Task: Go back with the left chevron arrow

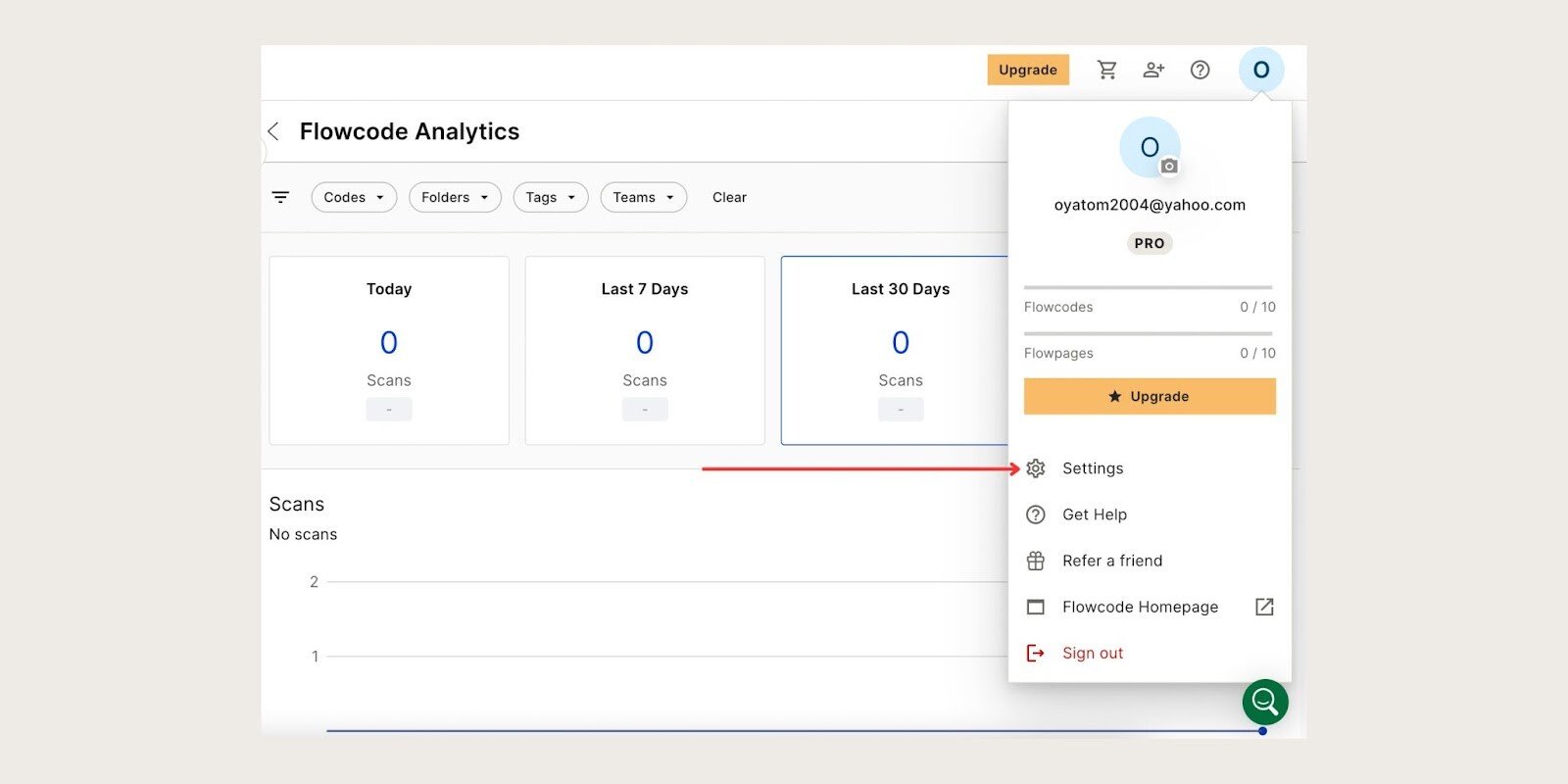Action: (x=273, y=131)
